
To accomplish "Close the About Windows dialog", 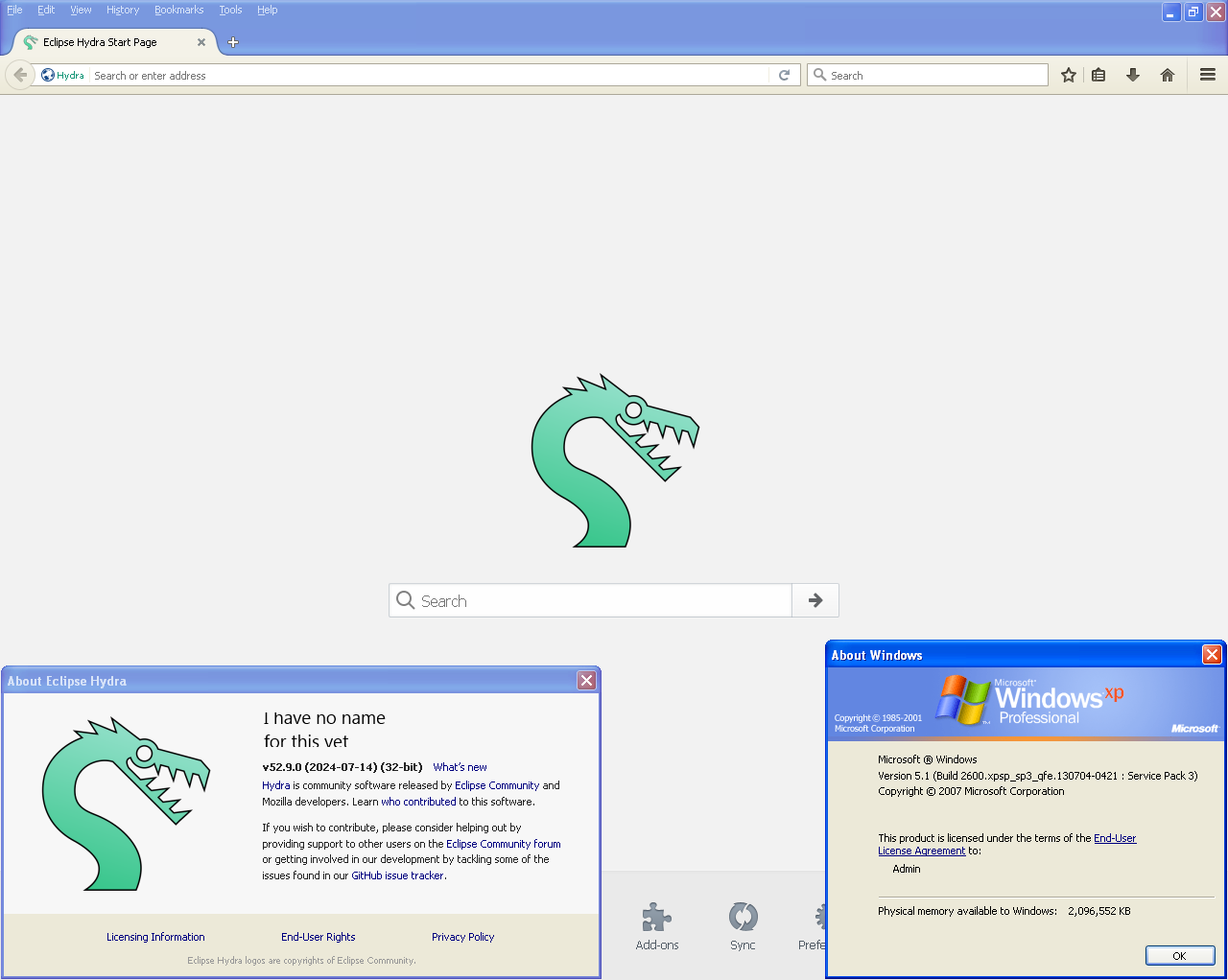I will (x=1213, y=654).
